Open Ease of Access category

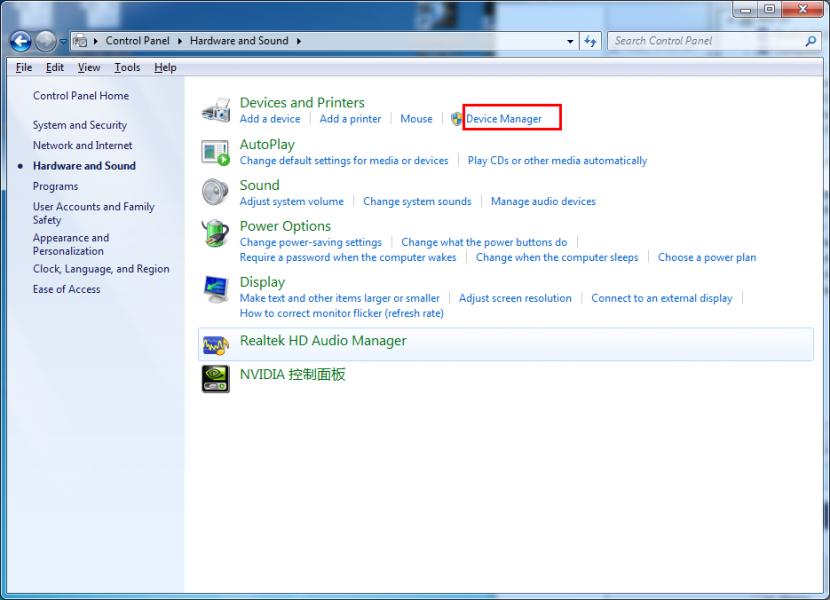pos(67,289)
